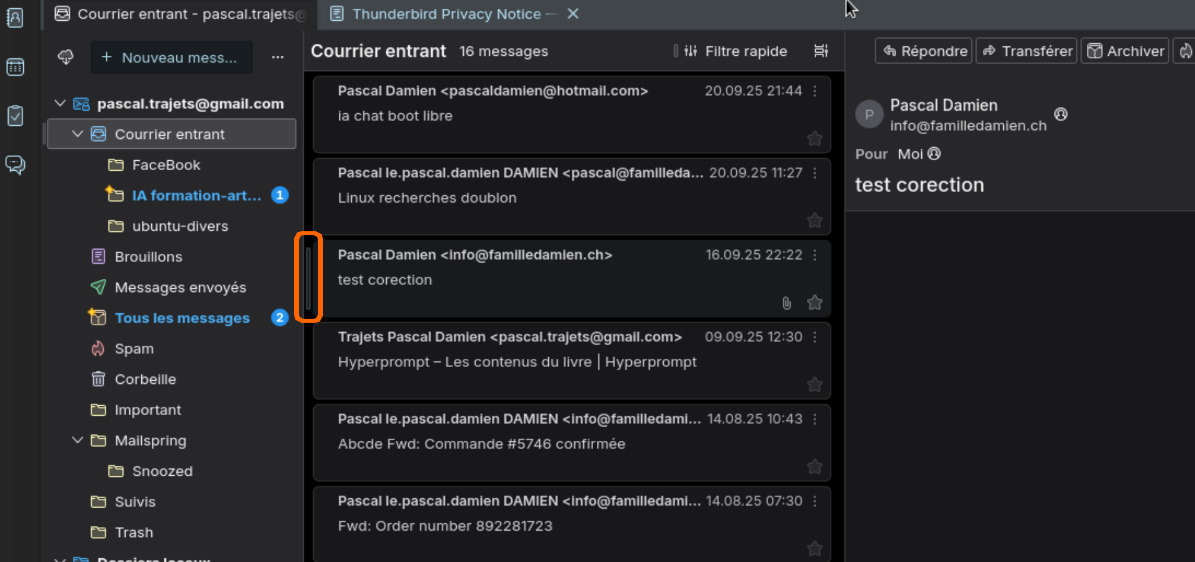The height and width of the screenshot is (562, 1195).
Task: Open the Calendar space icon
Action: [x=15, y=67]
